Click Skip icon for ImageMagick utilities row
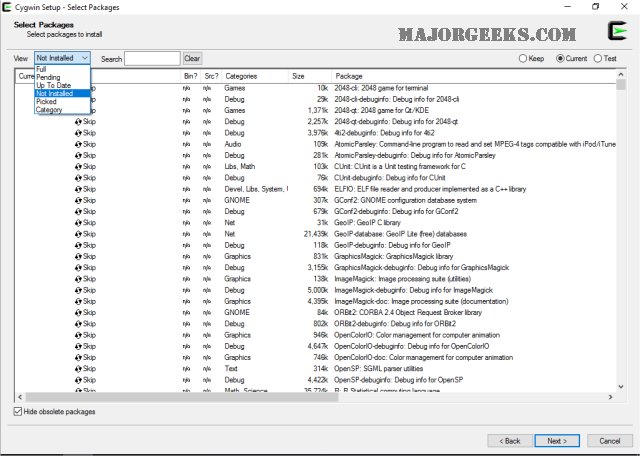640x456 pixels. [x=78, y=279]
